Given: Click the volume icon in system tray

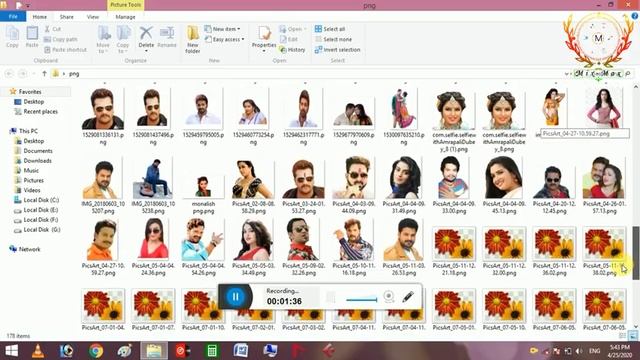Looking at the screenshot, I should (579, 351).
